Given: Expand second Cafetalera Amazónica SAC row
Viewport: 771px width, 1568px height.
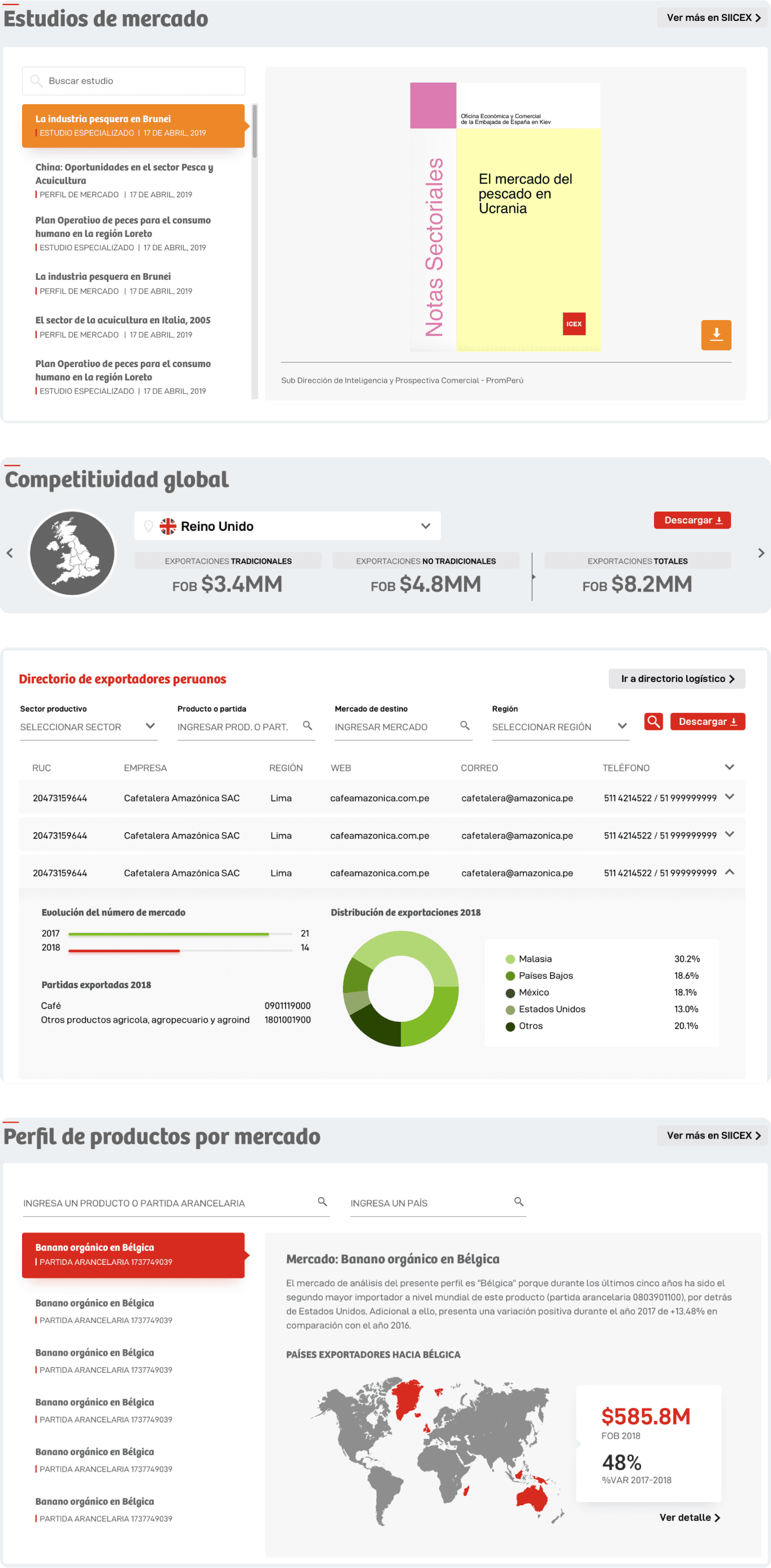Looking at the screenshot, I should pyautogui.click(x=729, y=835).
